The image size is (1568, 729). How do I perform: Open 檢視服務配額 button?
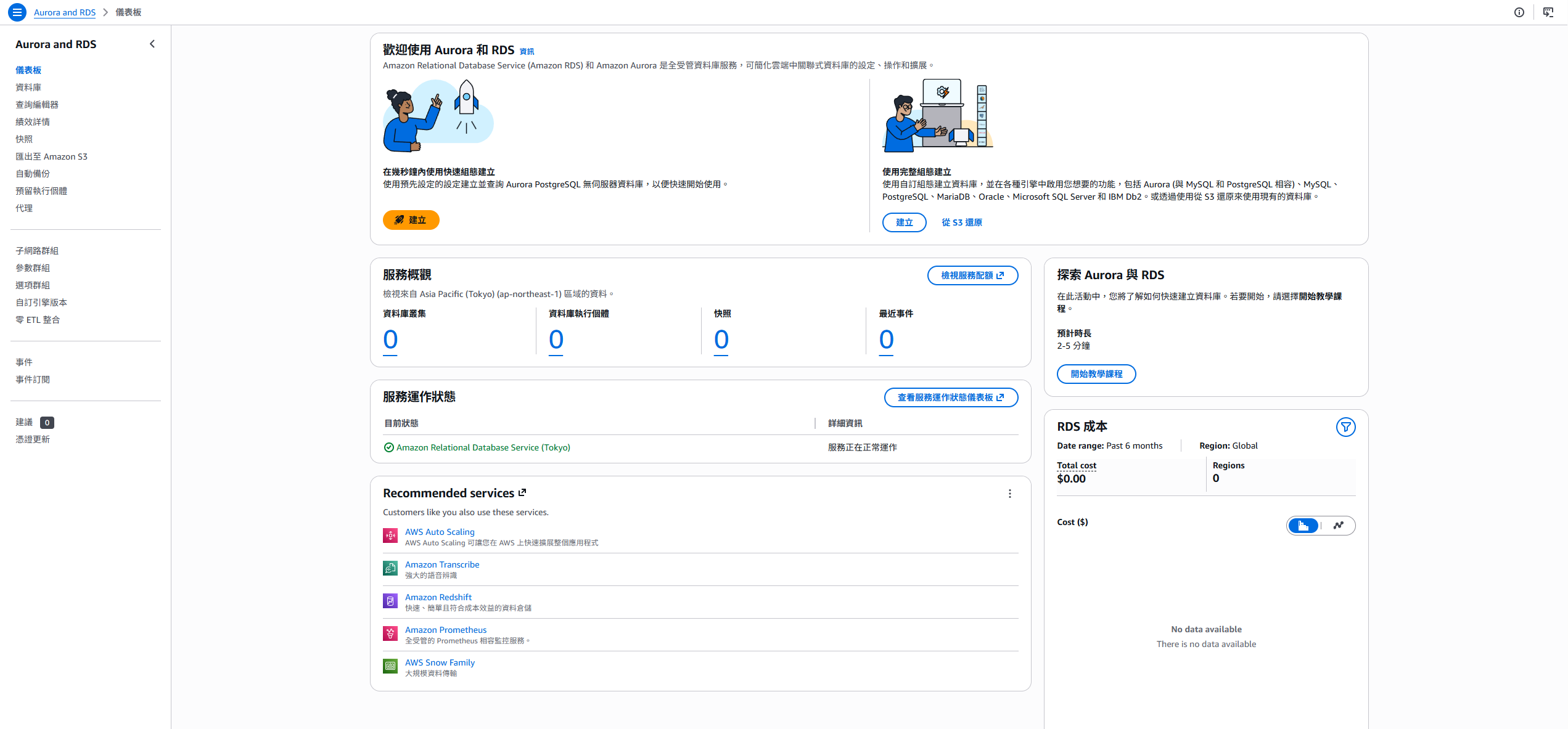tap(972, 275)
